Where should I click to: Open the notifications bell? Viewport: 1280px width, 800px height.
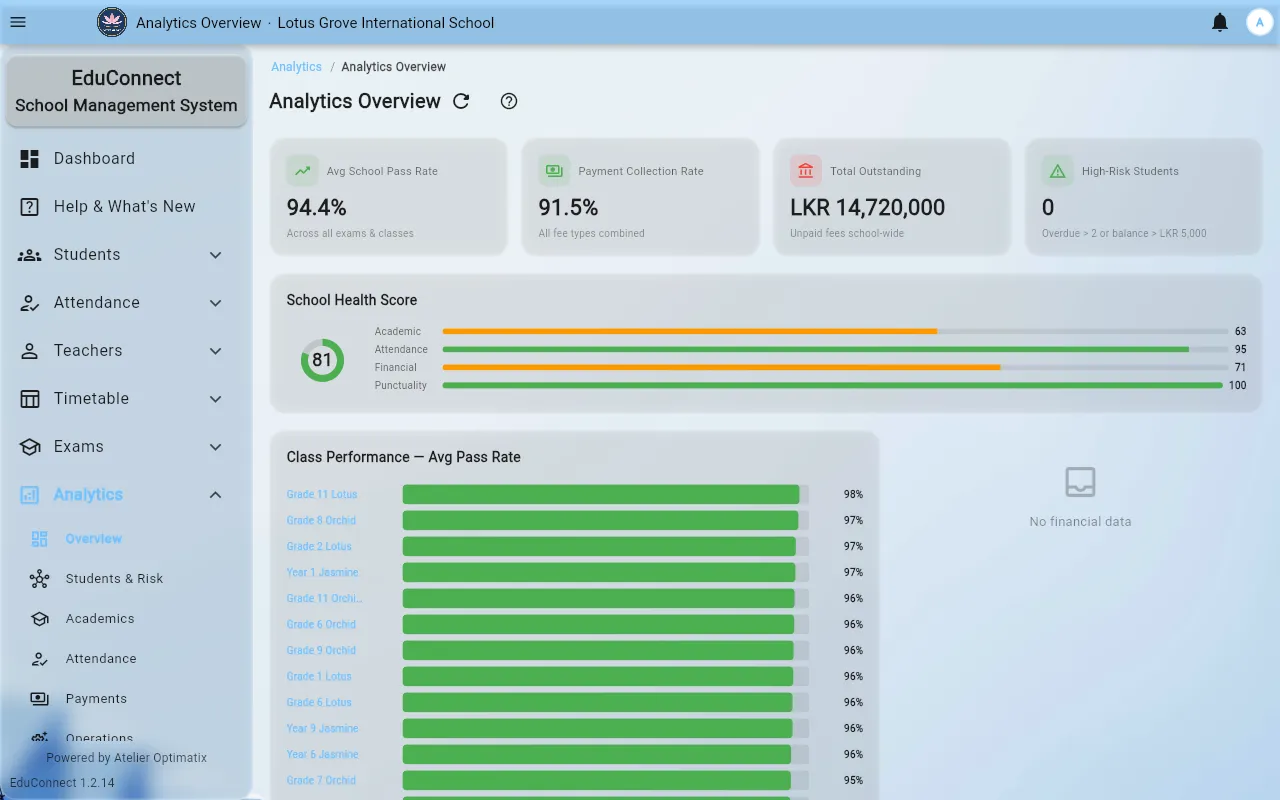[x=1220, y=22]
